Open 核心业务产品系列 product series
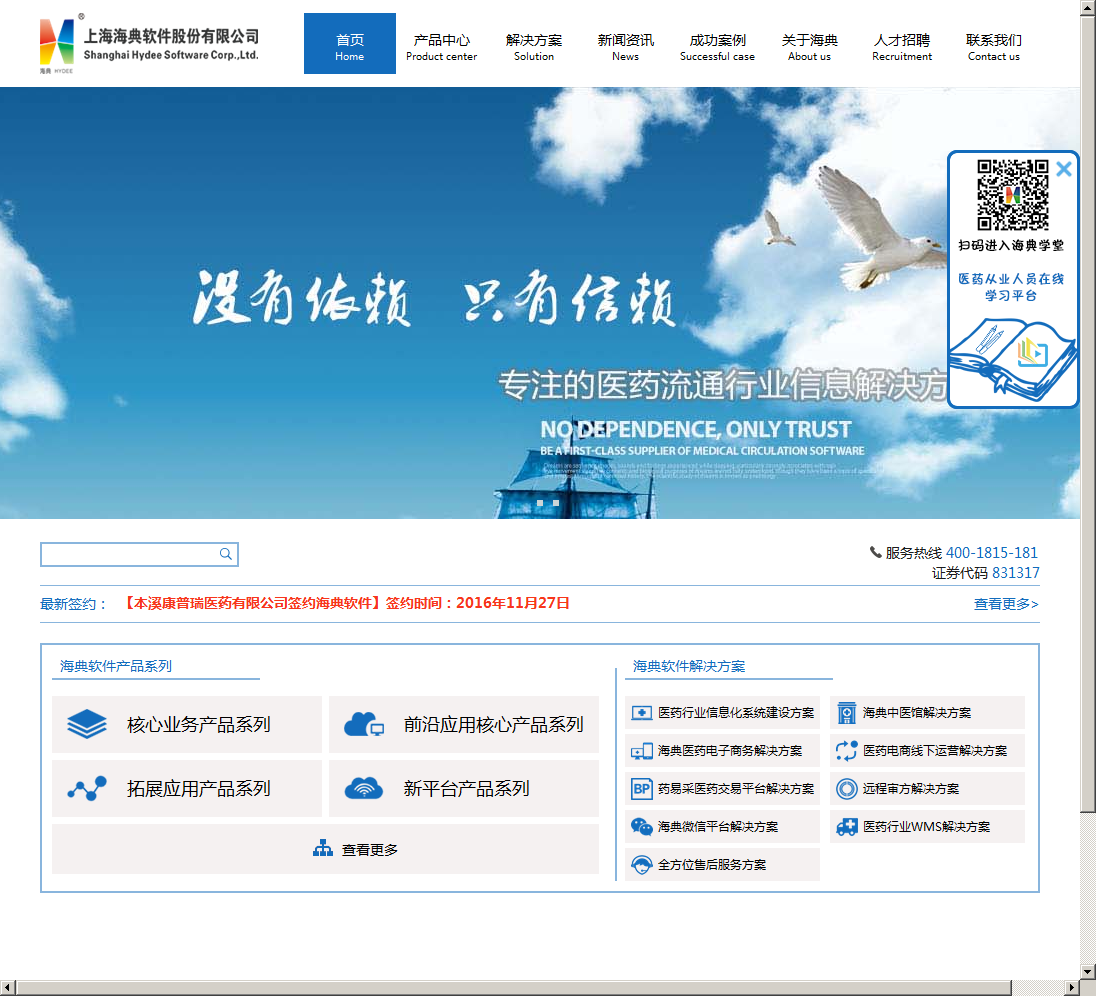Screen dimensions: 1096x996 (x=187, y=724)
